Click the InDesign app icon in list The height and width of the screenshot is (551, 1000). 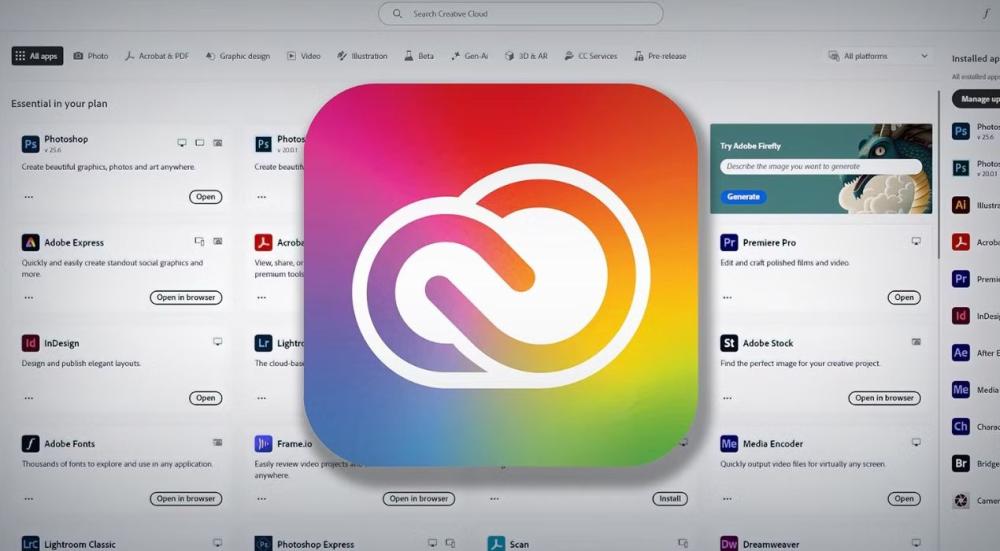coord(30,343)
